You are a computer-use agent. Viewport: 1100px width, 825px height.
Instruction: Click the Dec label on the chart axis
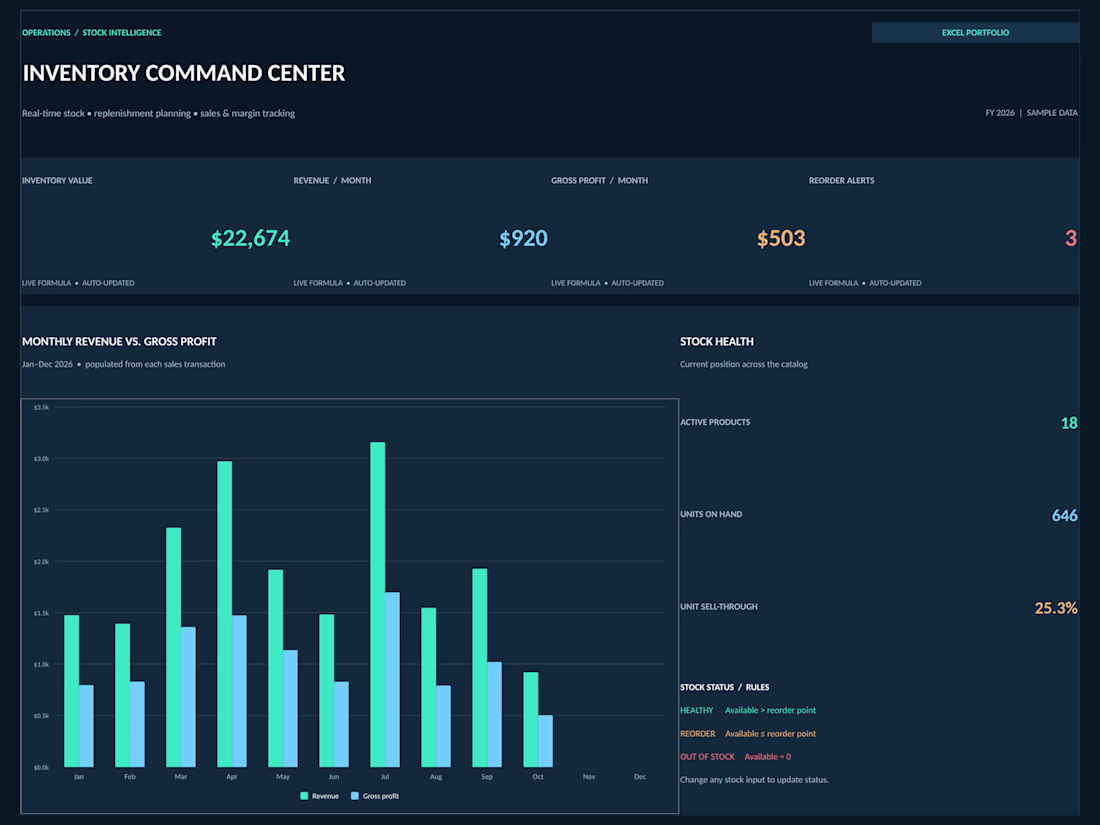click(640, 777)
